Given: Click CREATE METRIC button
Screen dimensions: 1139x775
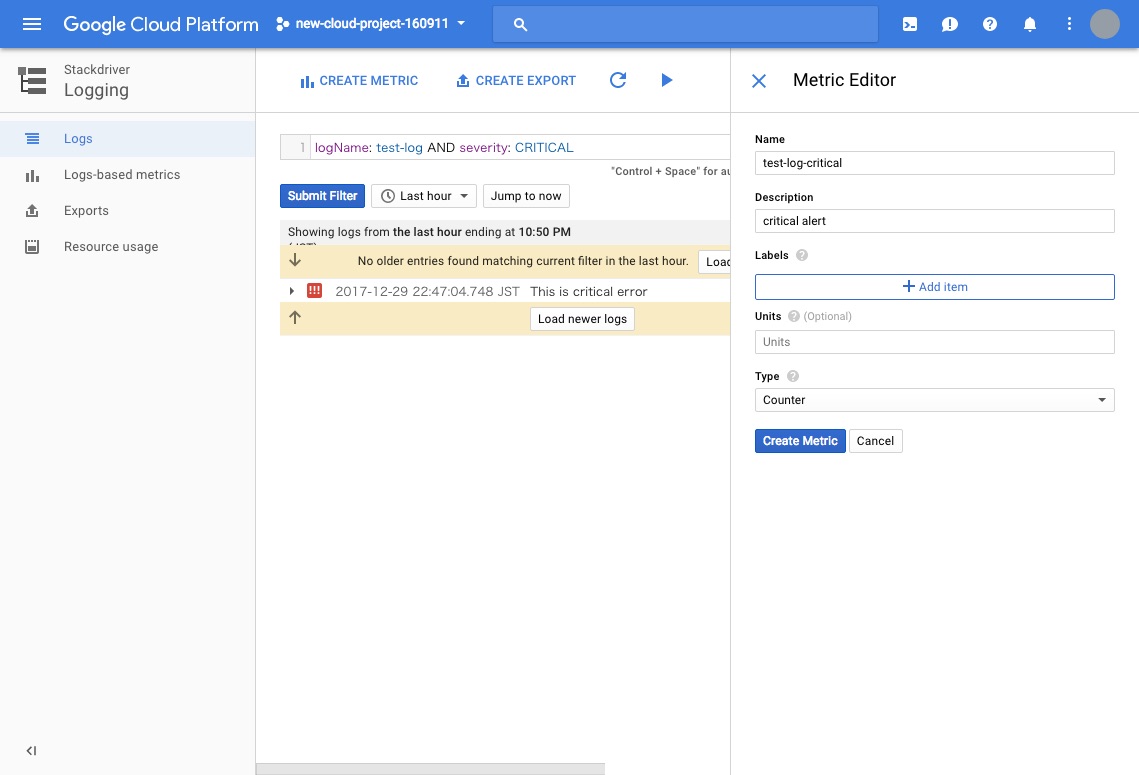Looking at the screenshot, I should [x=359, y=81].
